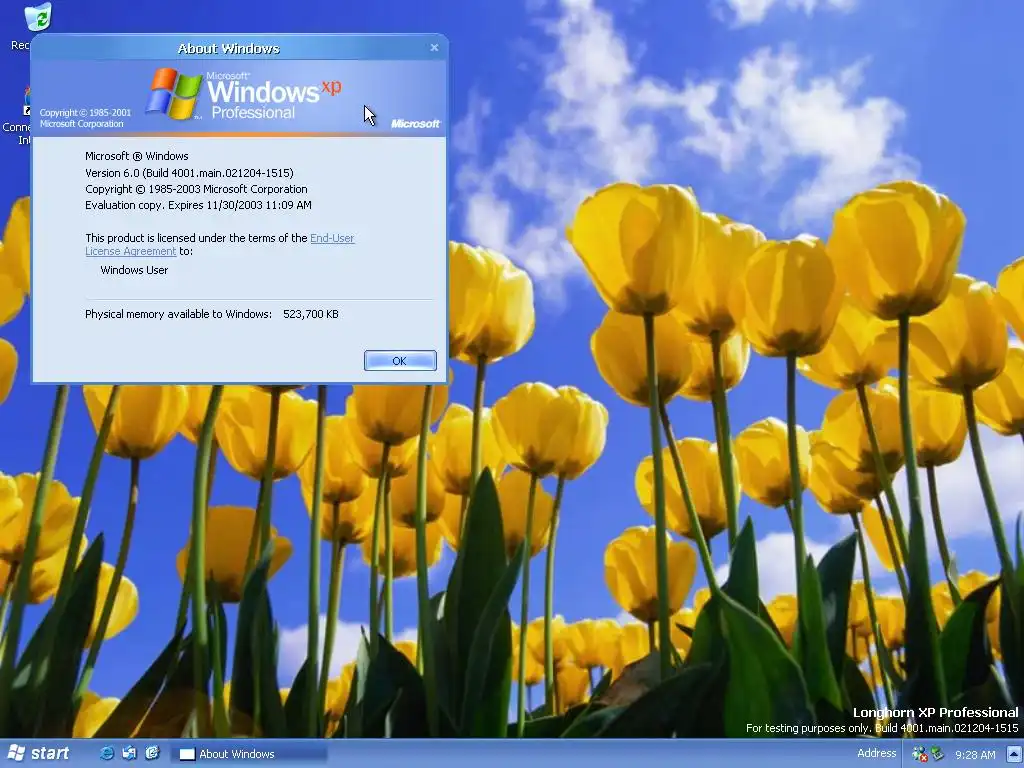Launch Internet Explorer from Quick Launch

(106, 754)
